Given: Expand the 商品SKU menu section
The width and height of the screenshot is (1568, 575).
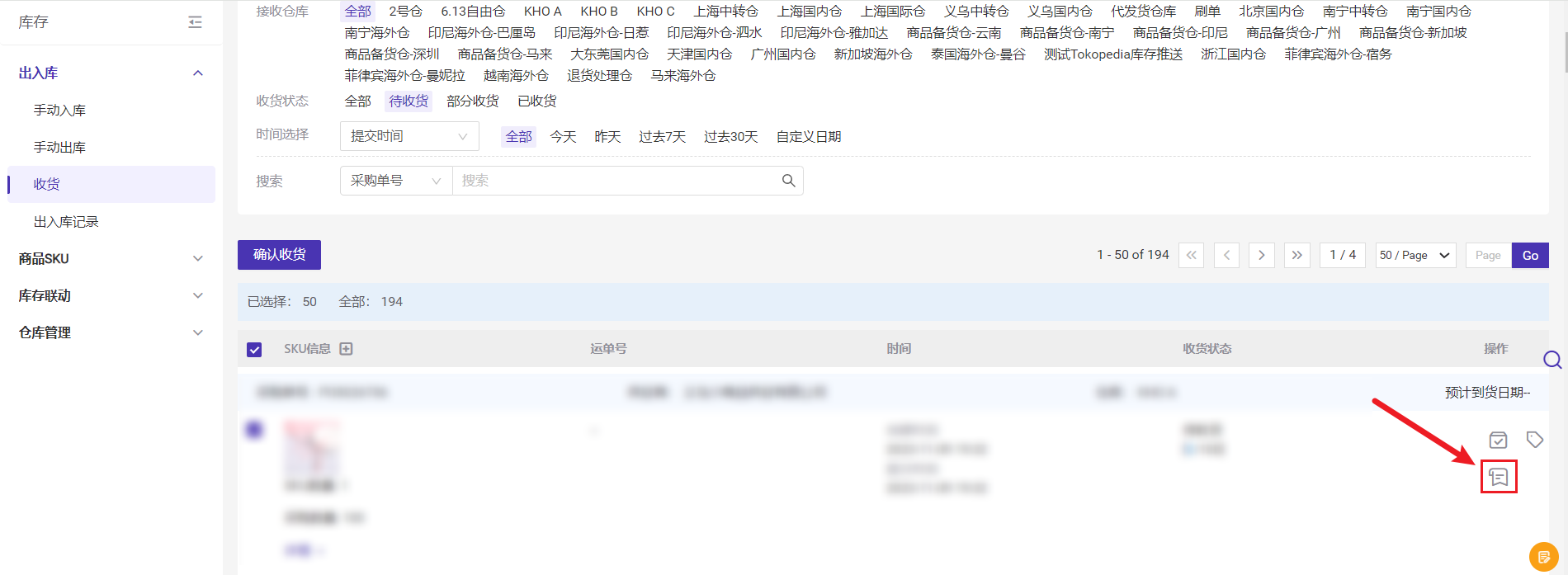Looking at the screenshot, I should click(198, 258).
